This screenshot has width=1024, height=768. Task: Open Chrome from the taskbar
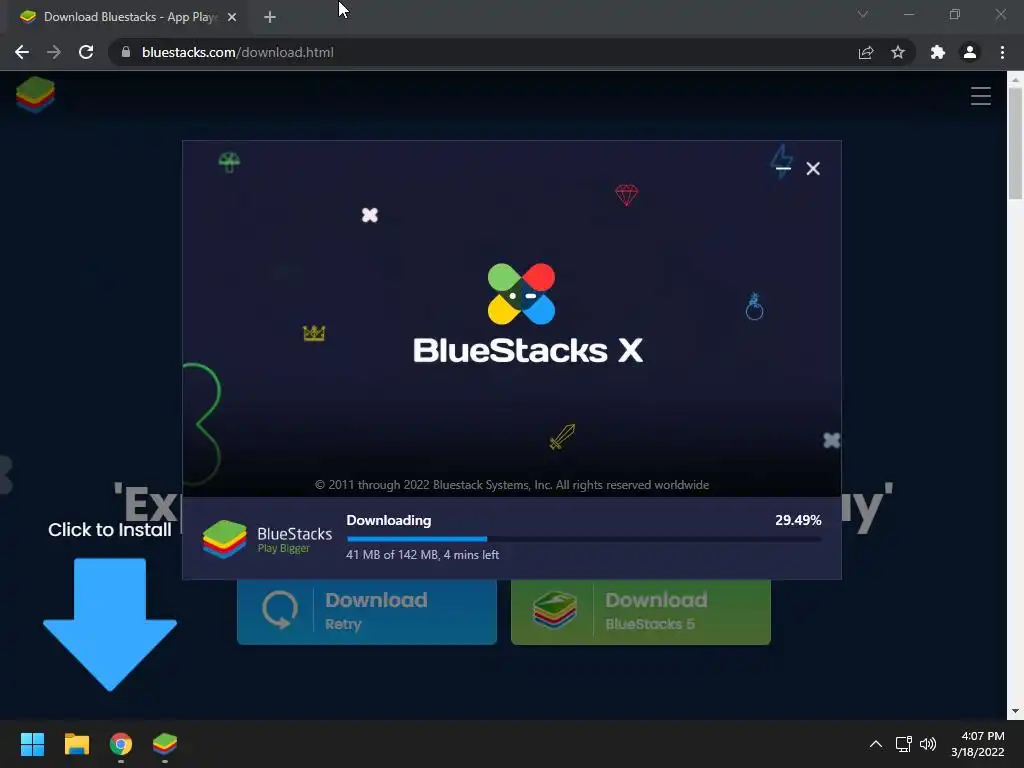point(121,744)
